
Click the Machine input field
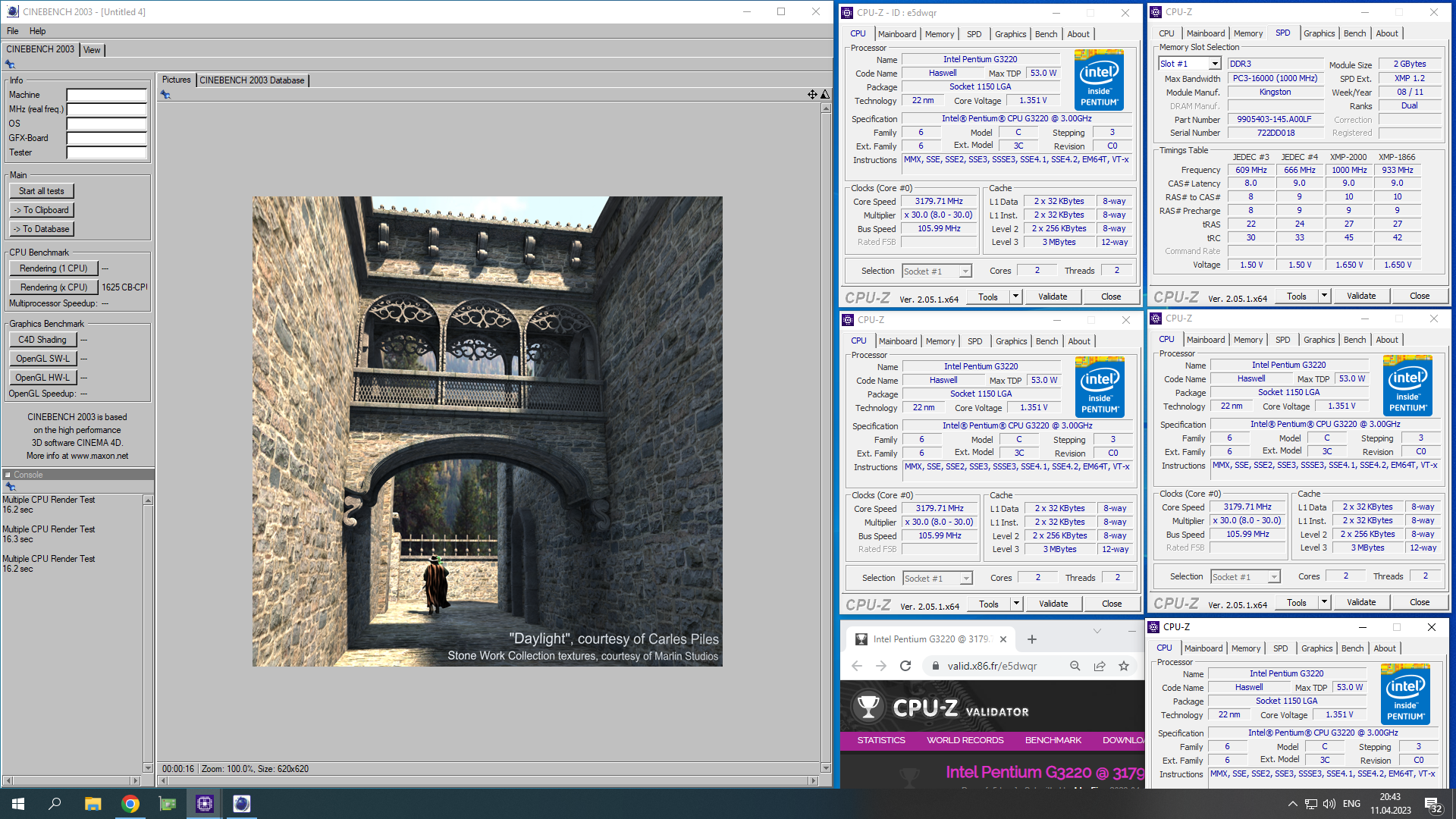[106, 95]
